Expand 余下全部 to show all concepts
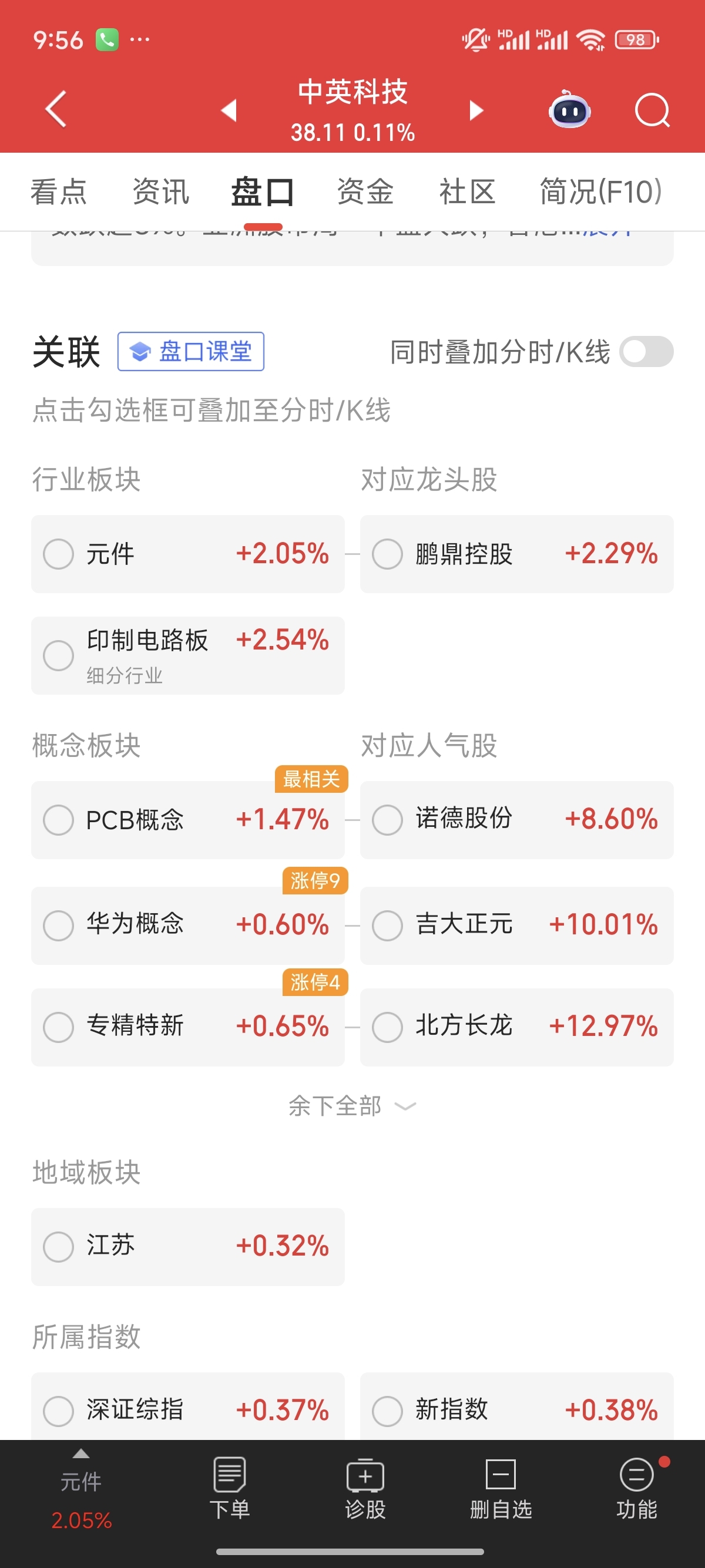 pyautogui.click(x=352, y=1105)
